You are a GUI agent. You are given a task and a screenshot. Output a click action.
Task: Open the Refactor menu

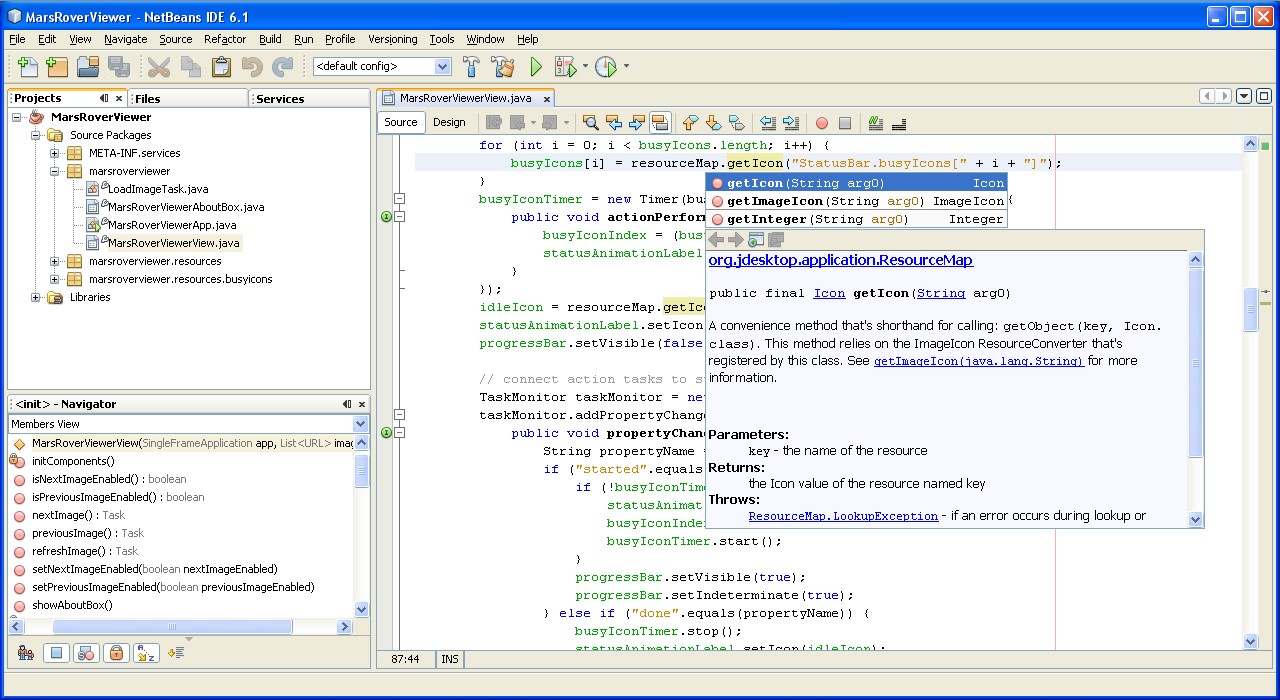tap(225, 39)
